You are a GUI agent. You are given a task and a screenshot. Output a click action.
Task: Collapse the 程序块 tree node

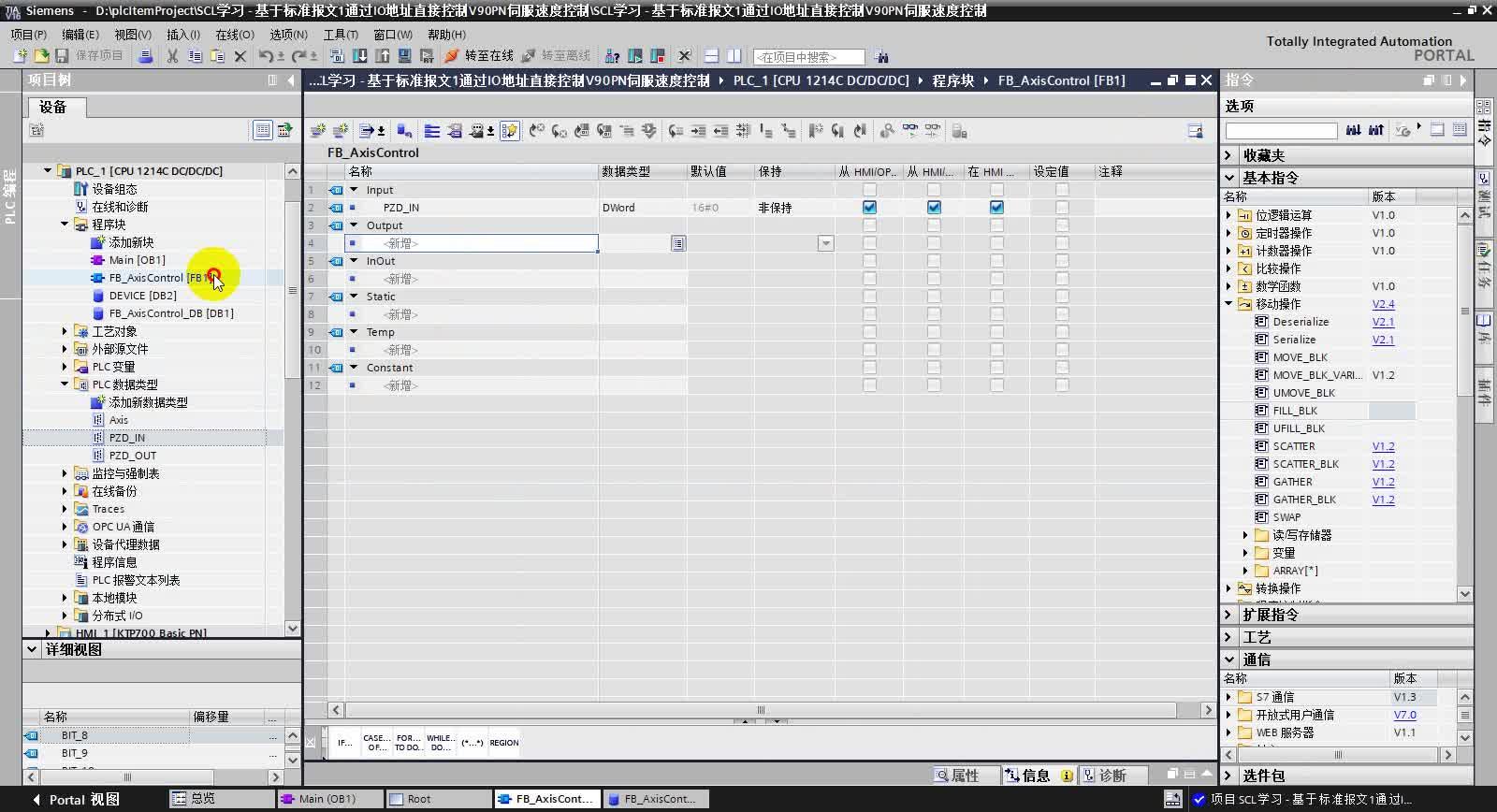[65, 225]
